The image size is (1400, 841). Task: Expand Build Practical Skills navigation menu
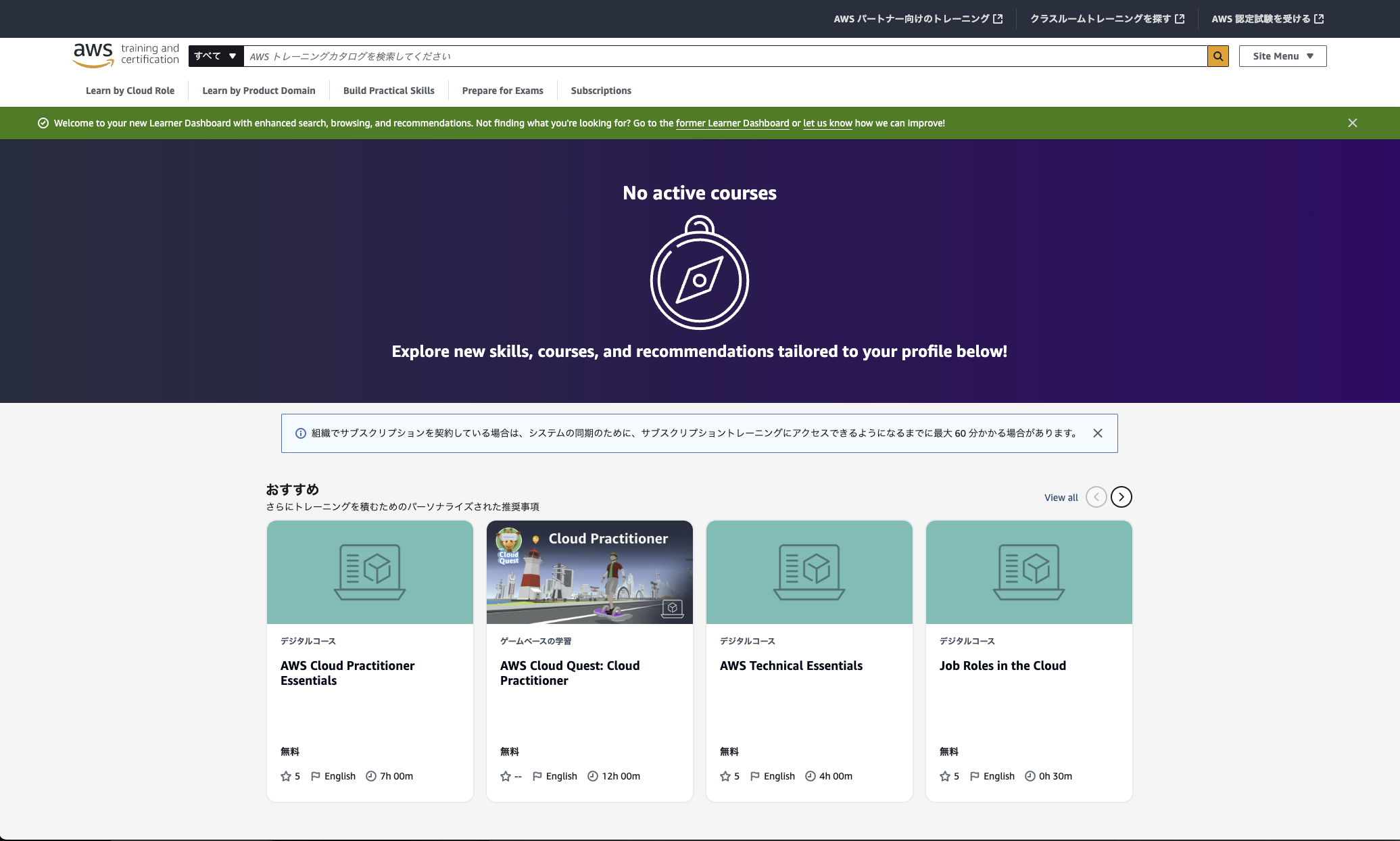tap(388, 90)
